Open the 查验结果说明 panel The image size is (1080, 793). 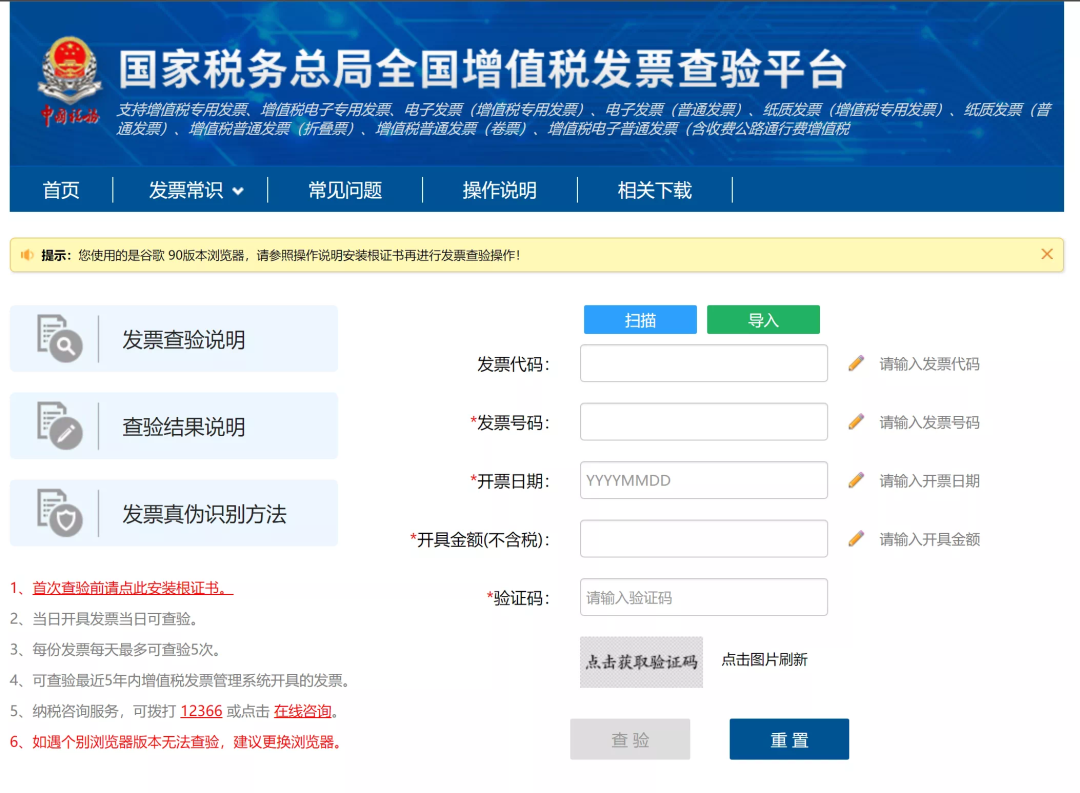pyautogui.click(x=174, y=426)
